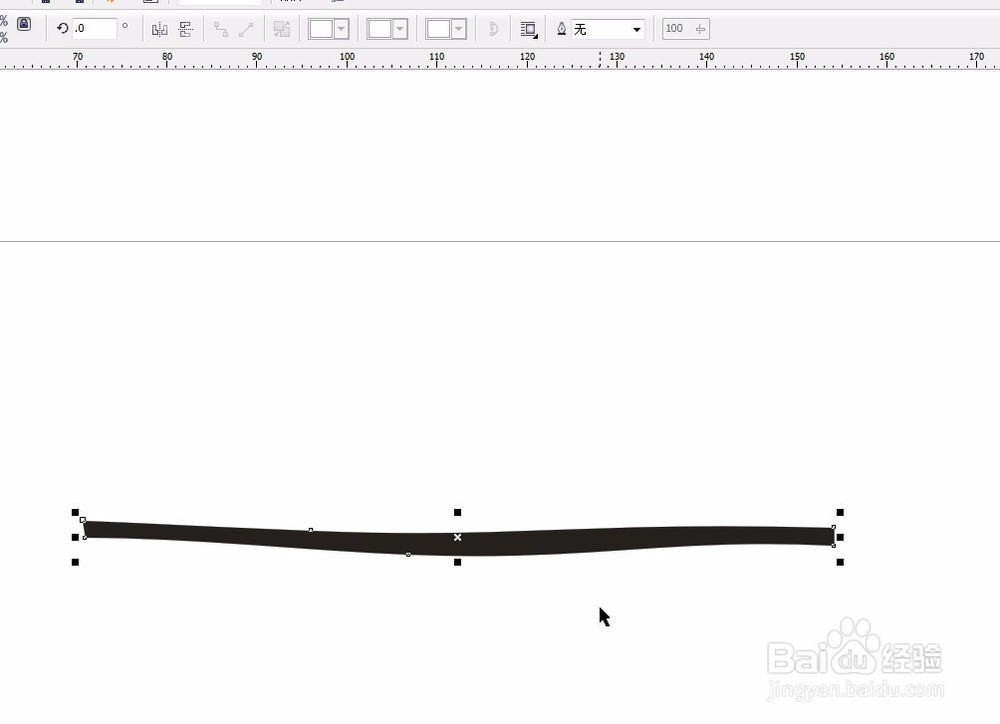
Task: Click ruler mark labeled 150
Action: pyautogui.click(x=797, y=57)
